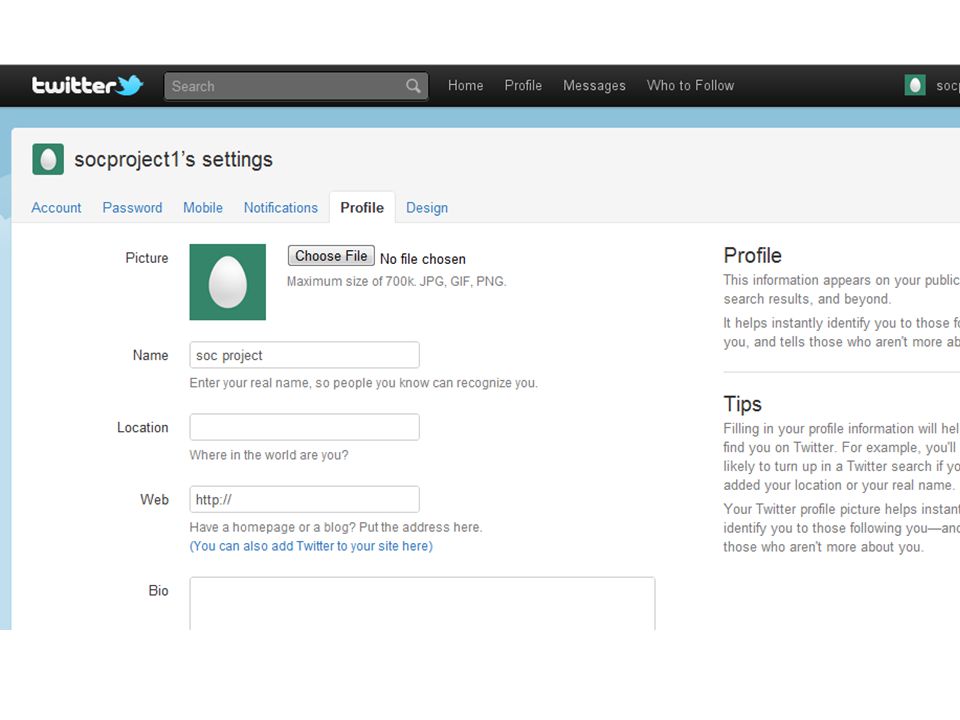Go to Home in the top navigation
This screenshot has width=960, height=720.
click(x=465, y=86)
